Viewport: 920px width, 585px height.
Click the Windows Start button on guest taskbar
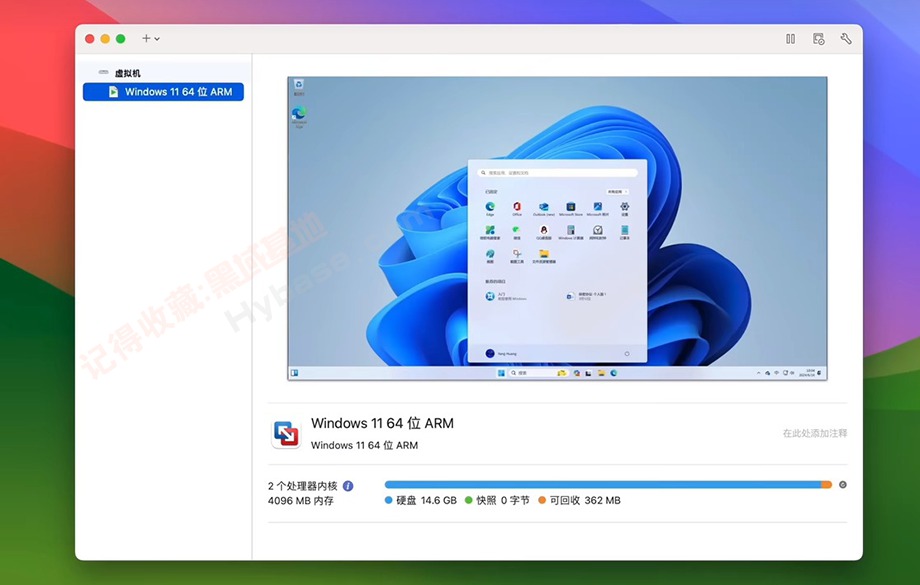tap(501, 373)
